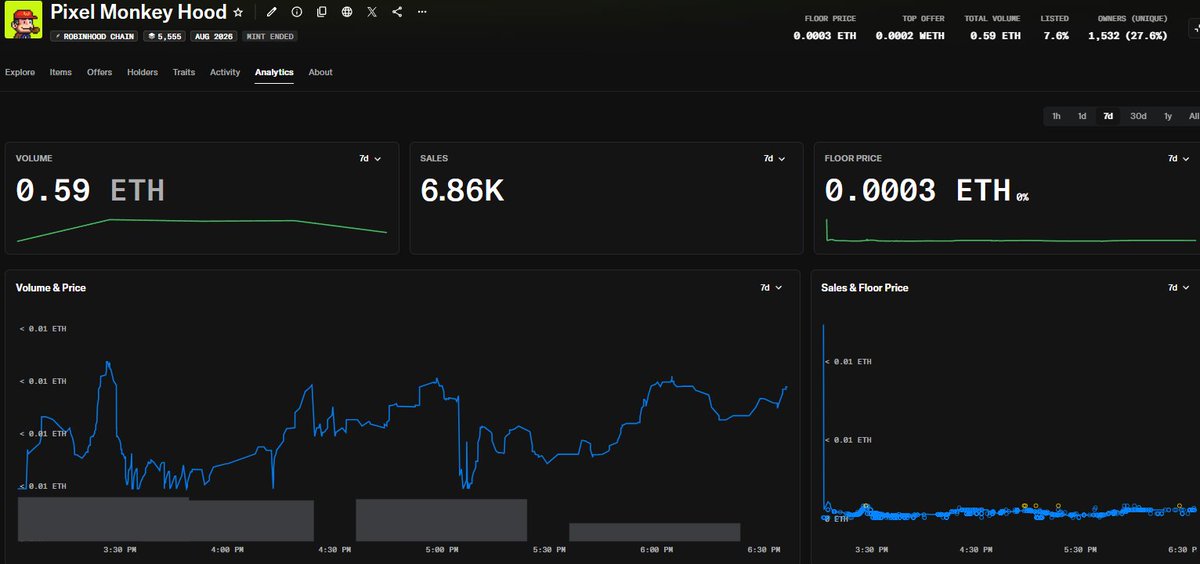Select the 7d time range button

(x=1108, y=116)
